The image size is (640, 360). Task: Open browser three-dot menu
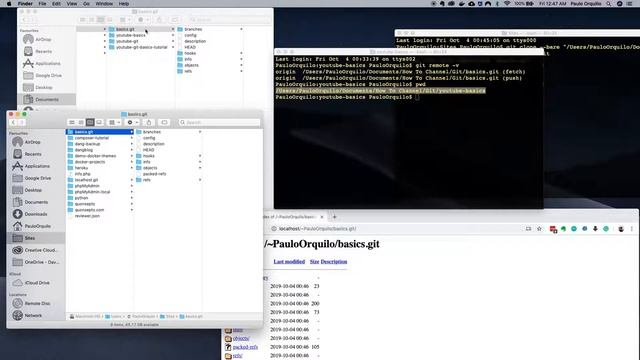pos(631,229)
